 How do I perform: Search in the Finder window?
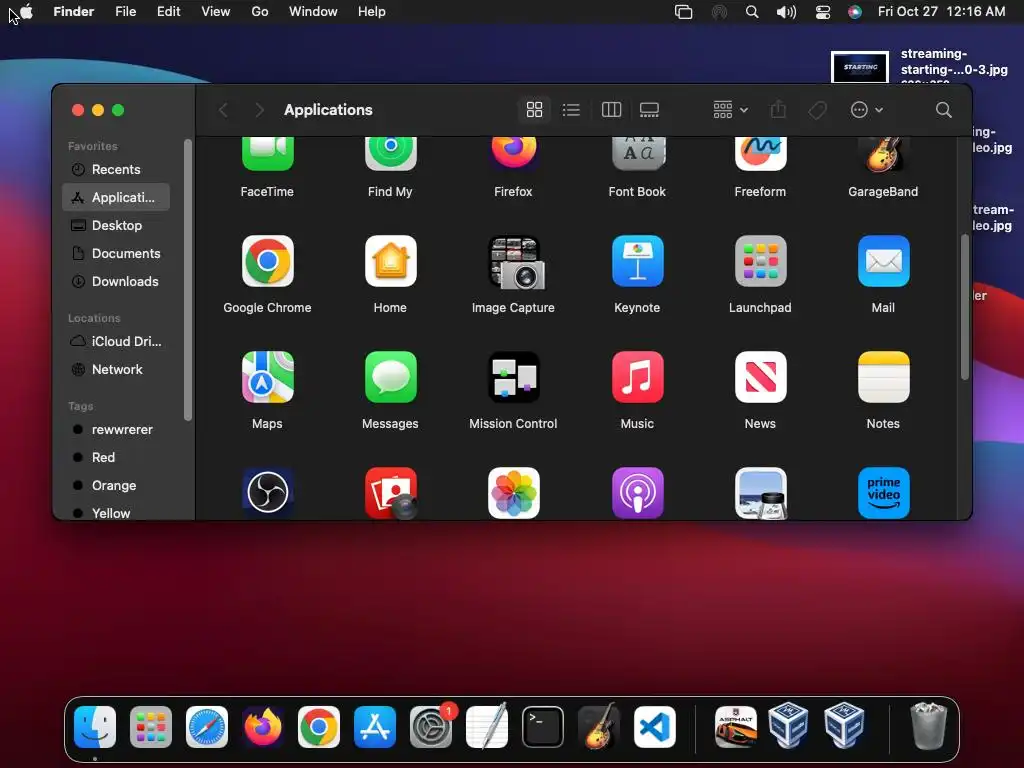[x=943, y=110]
